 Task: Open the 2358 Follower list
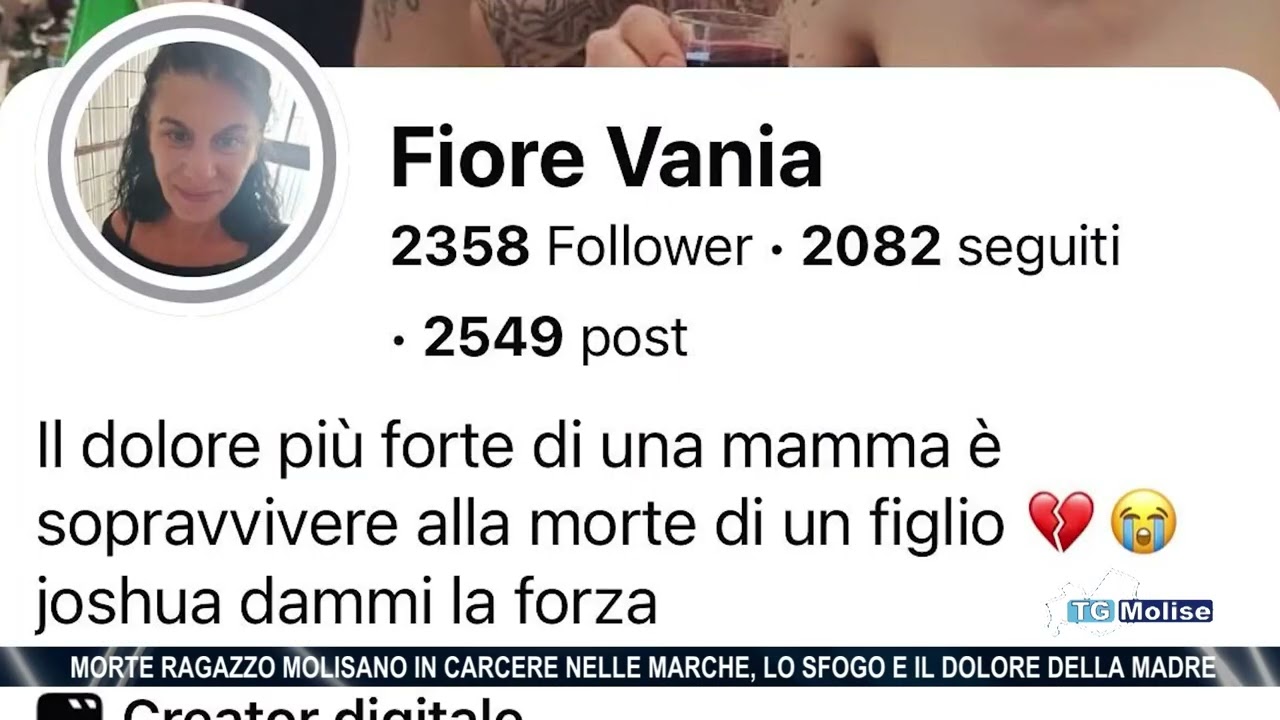[x=571, y=247]
